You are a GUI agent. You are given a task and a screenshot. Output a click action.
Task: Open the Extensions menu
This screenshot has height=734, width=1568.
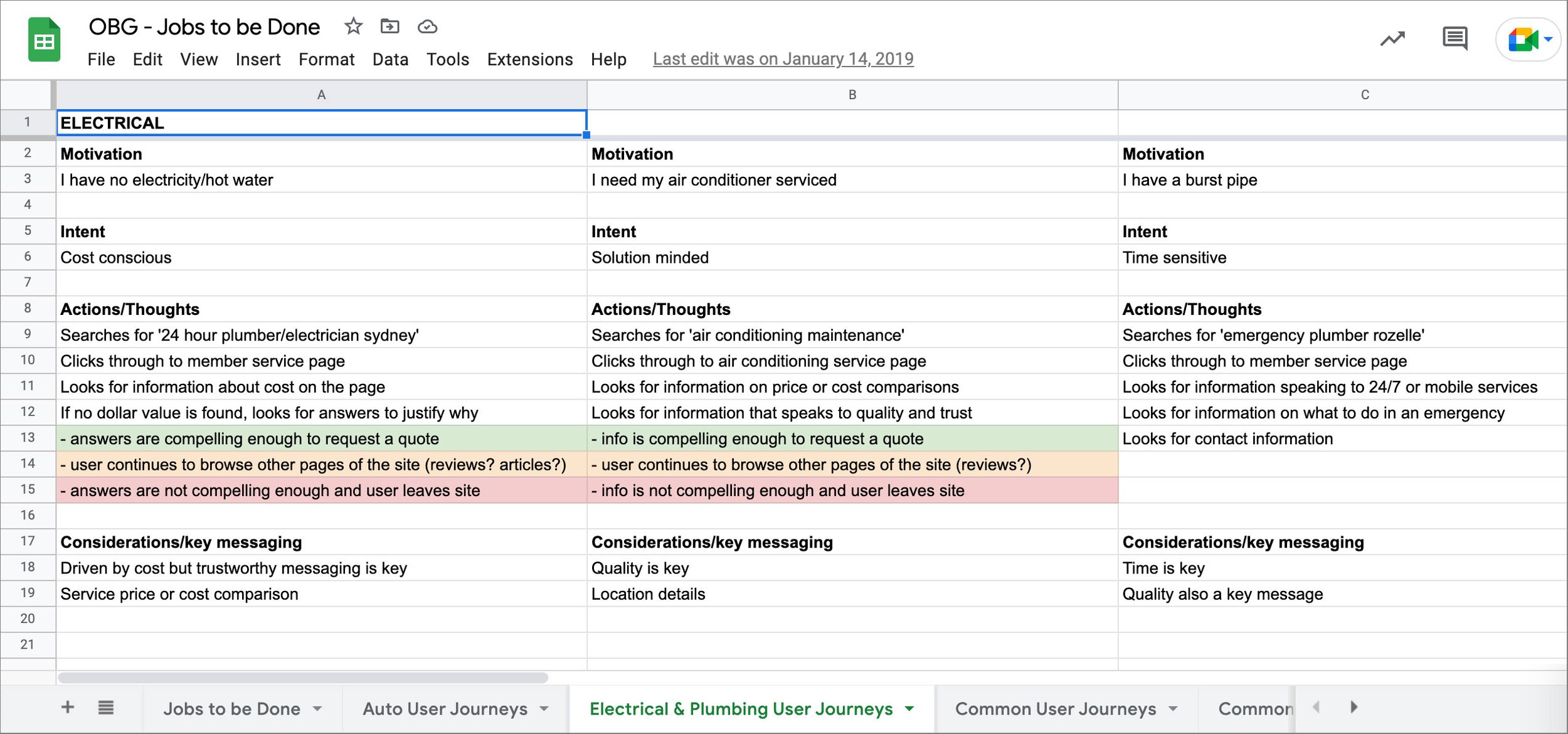point(529,59)
